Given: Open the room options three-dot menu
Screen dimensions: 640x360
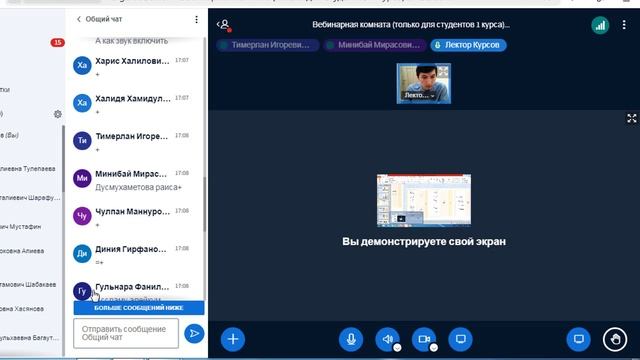Looking at the screenshot, I should pos(624,25).
